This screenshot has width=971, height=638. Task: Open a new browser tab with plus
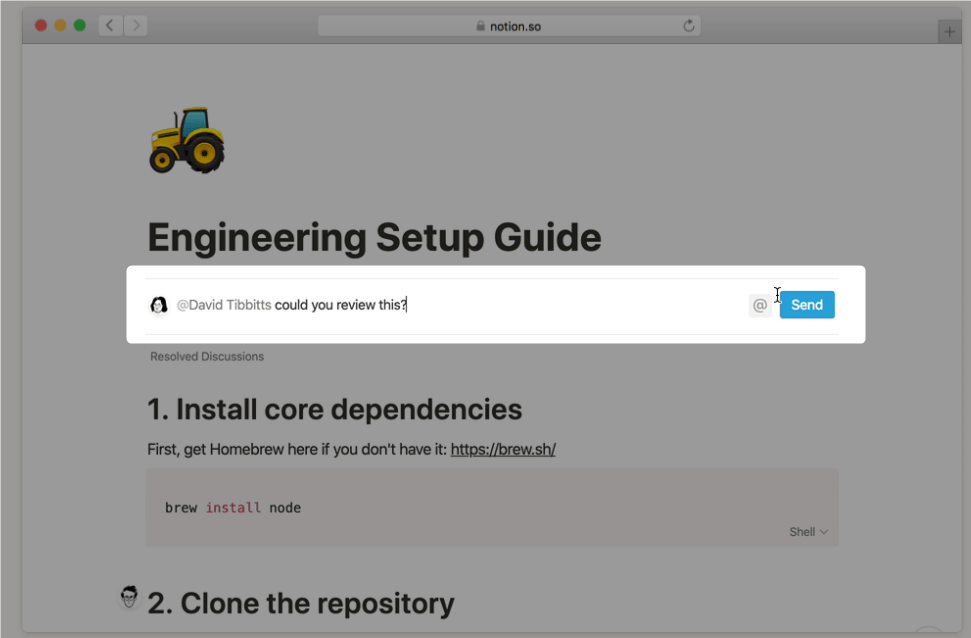(949, 31)
